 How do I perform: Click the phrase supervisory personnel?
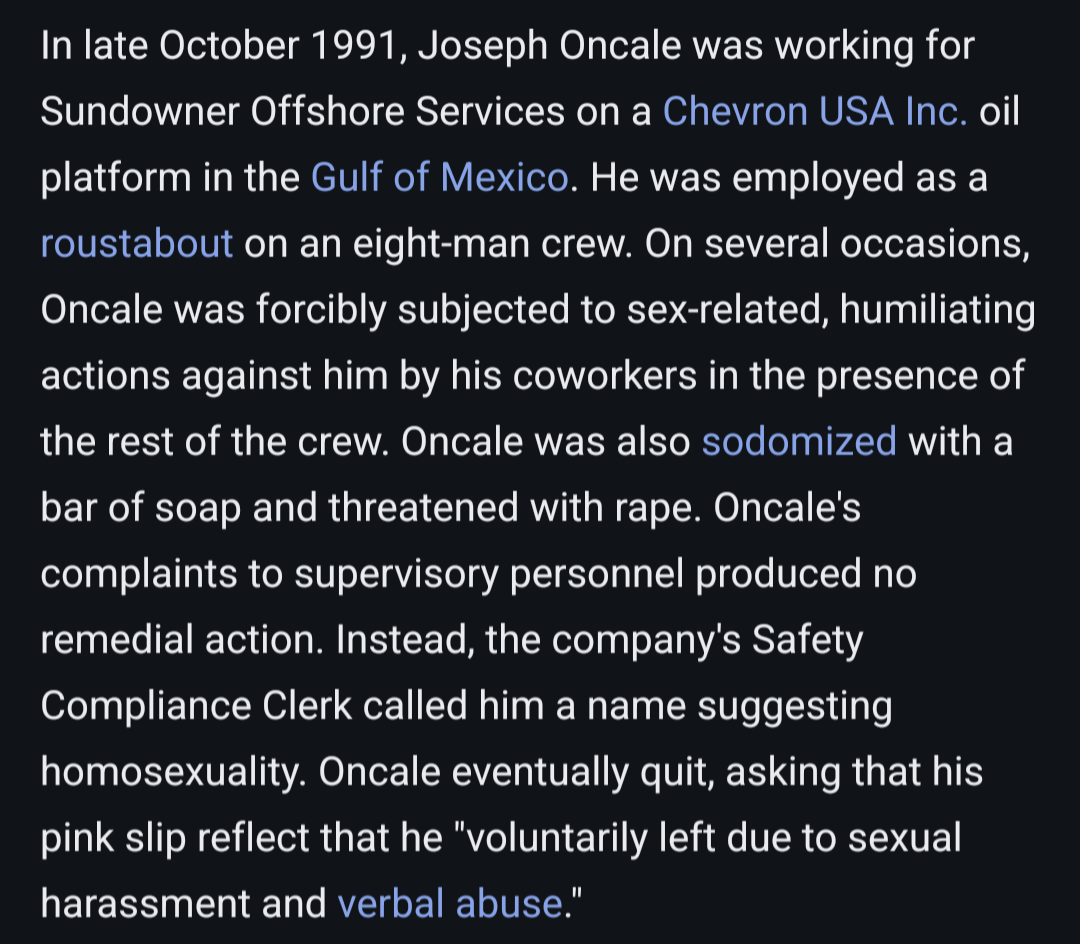pyautogui.click(x=489, y=576)
